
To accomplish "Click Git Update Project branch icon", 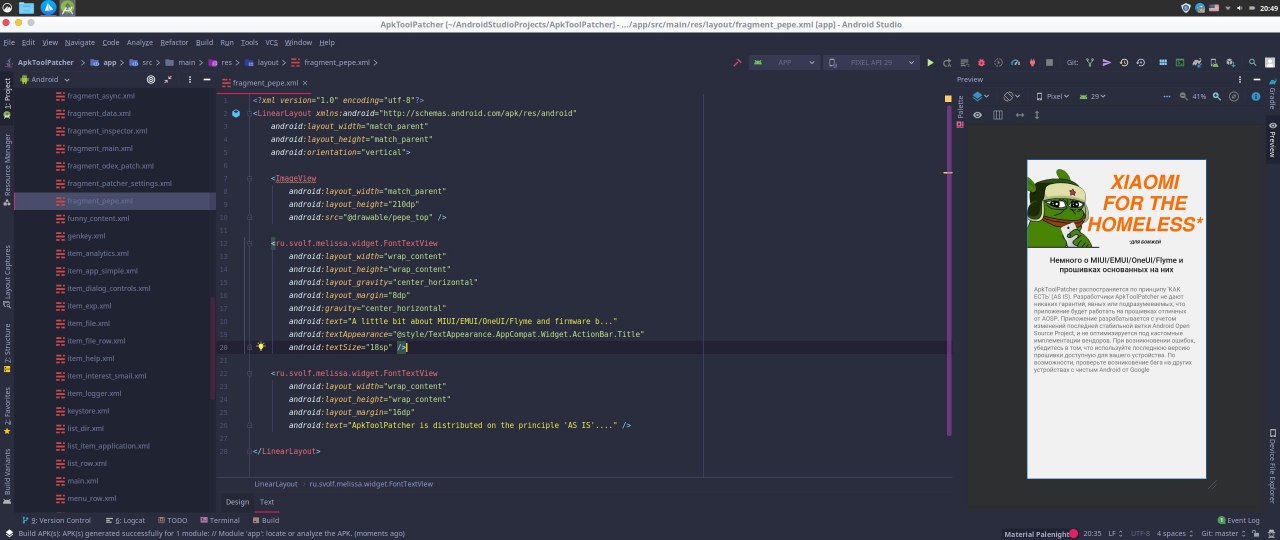I will coord(1091,62).
